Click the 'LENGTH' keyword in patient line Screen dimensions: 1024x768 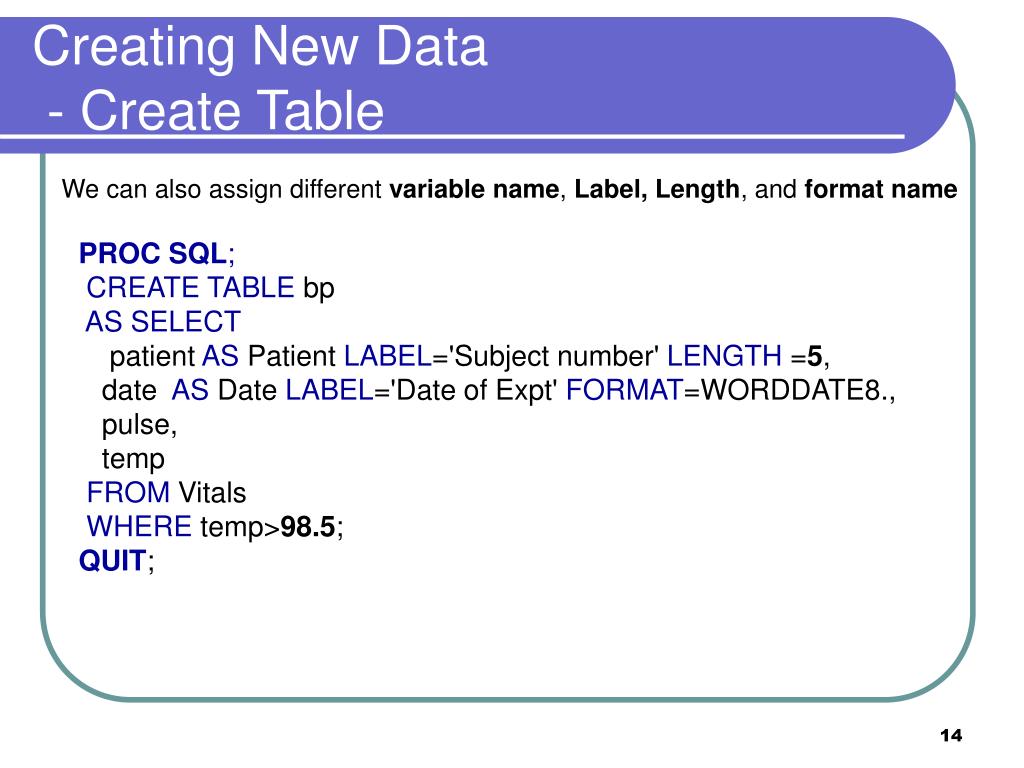point(724,356)
